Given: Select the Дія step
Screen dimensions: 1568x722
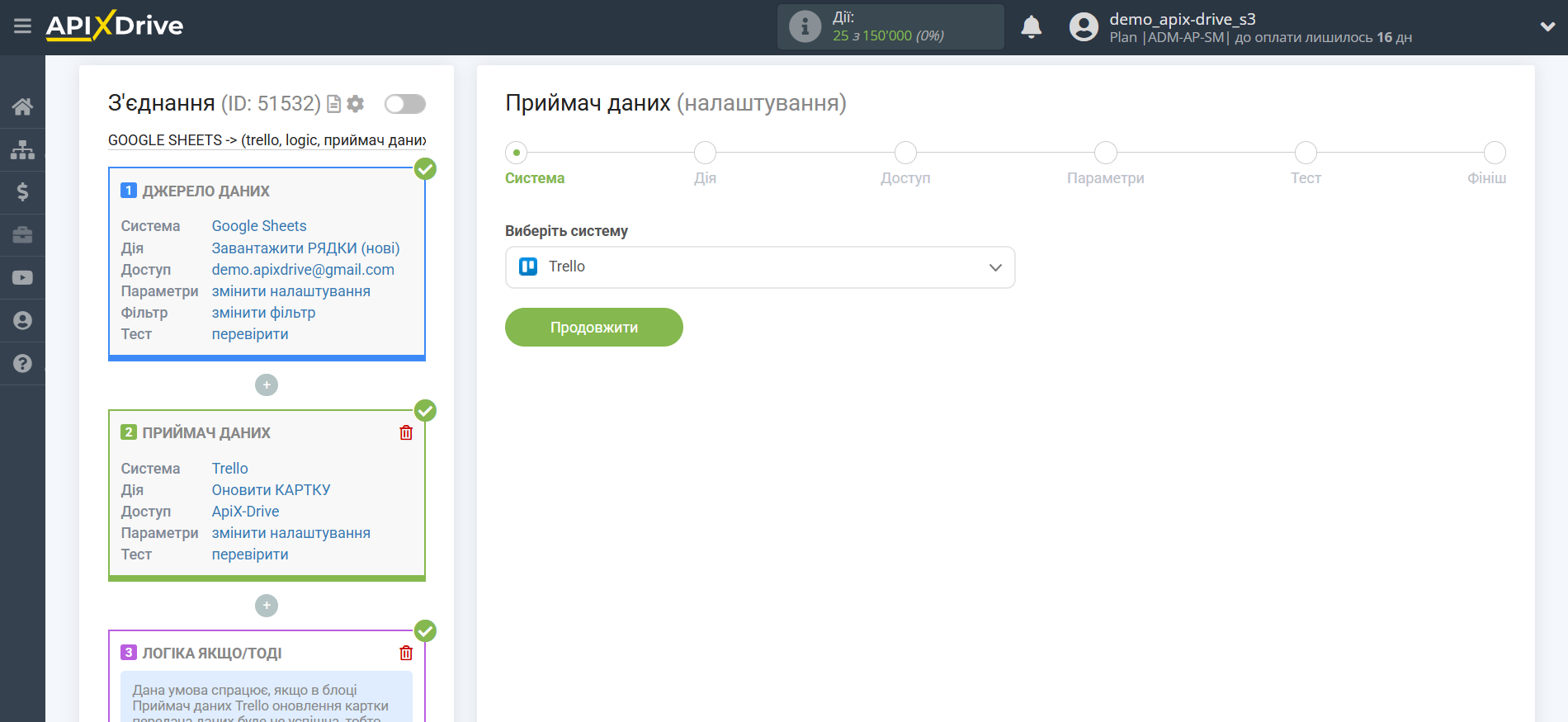Looking at the screenshot, I should pyautogui.click(x=705, y=153).
